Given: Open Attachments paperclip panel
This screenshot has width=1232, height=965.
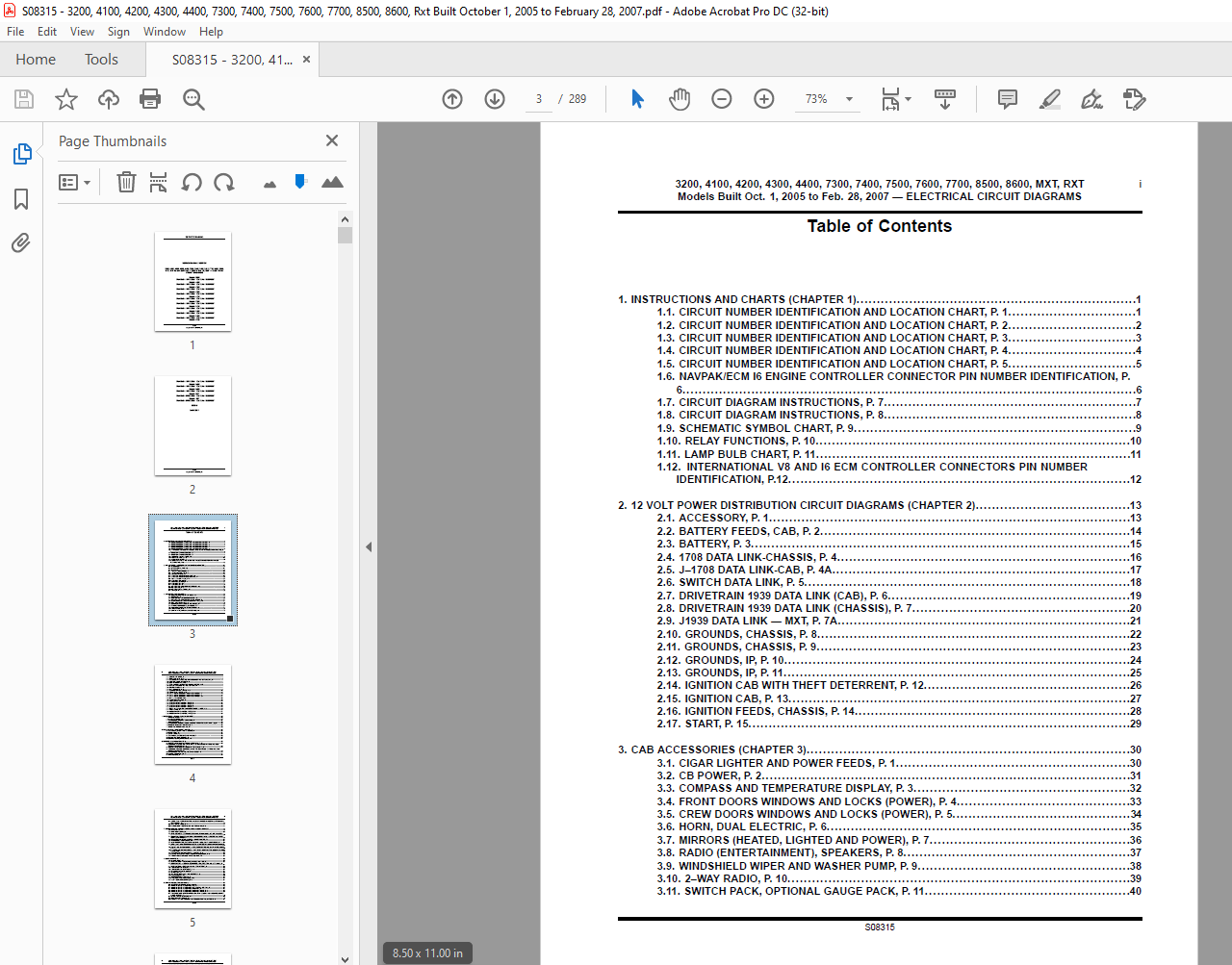Looking at the screenshot, I should (x=21, y=242).
